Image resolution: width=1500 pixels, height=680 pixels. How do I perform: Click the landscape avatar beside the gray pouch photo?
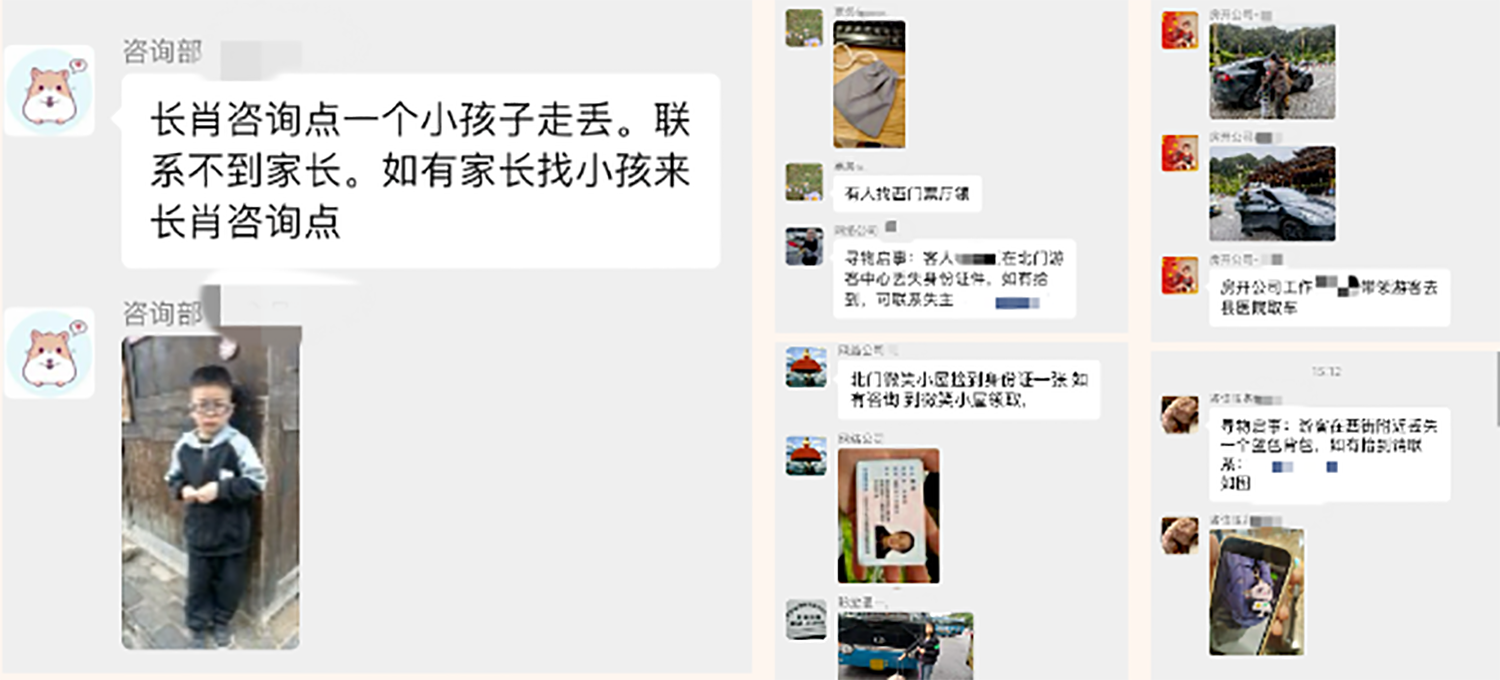[804, 28]
